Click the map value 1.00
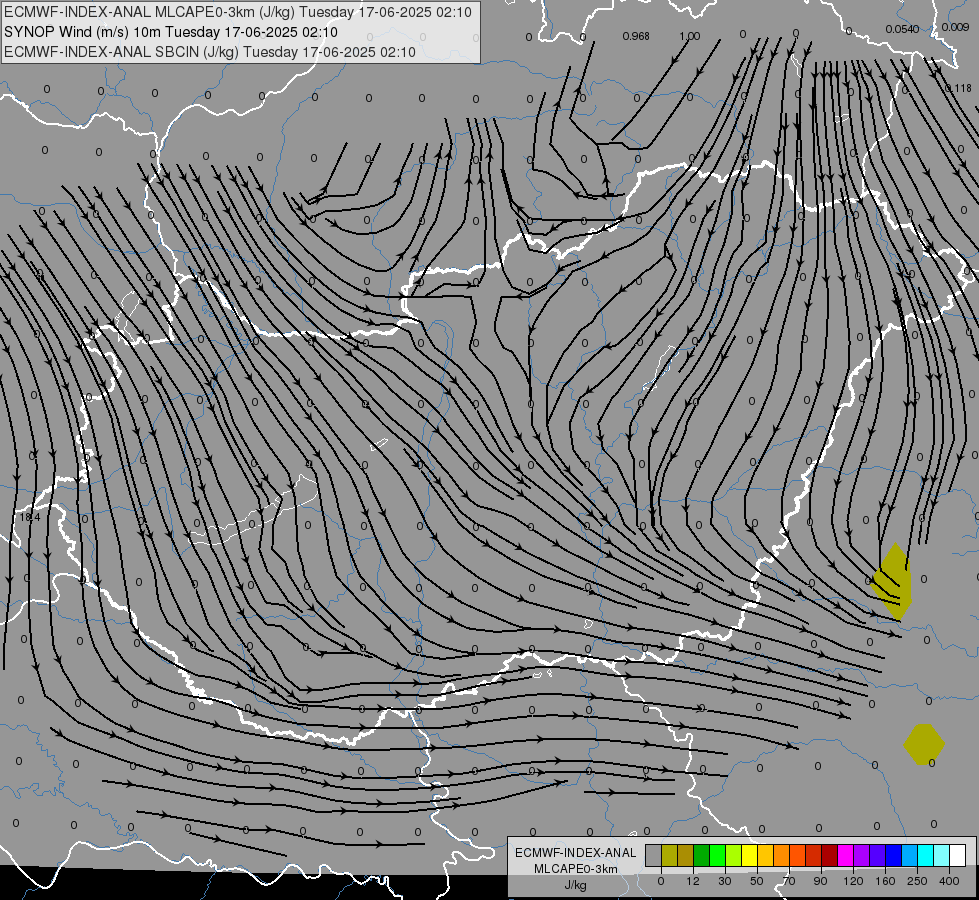 689,36
